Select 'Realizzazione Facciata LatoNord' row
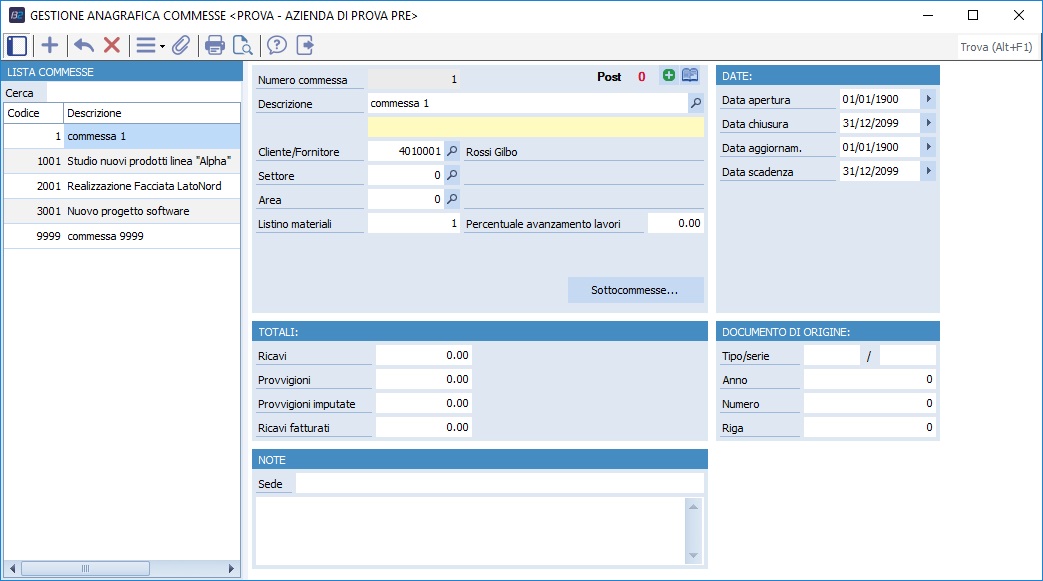This screenshot has width=1043, height=581. coord(143,186)
